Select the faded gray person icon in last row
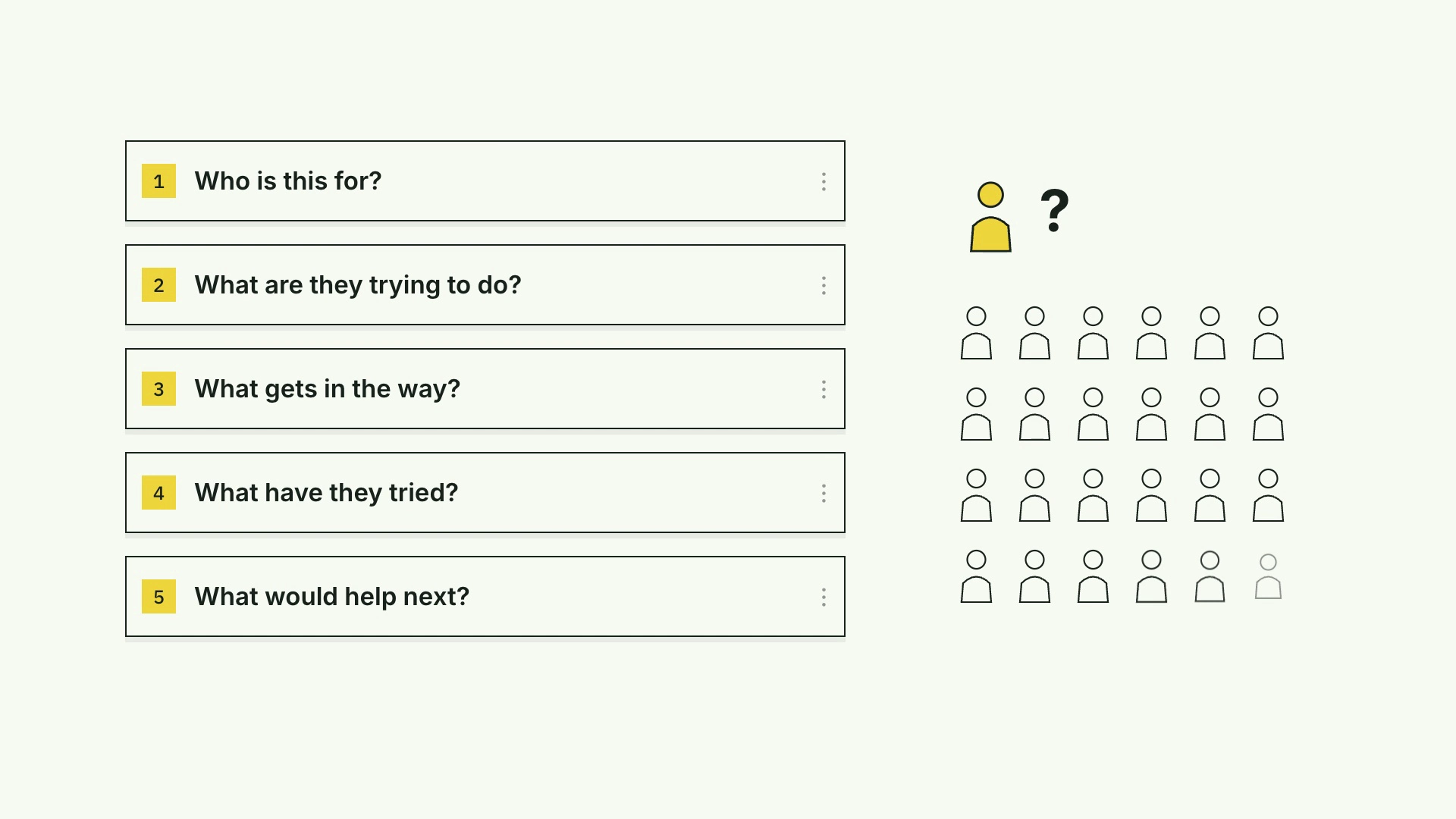This screenshot has width=1456, height=819. click(x=1268, y=576)
